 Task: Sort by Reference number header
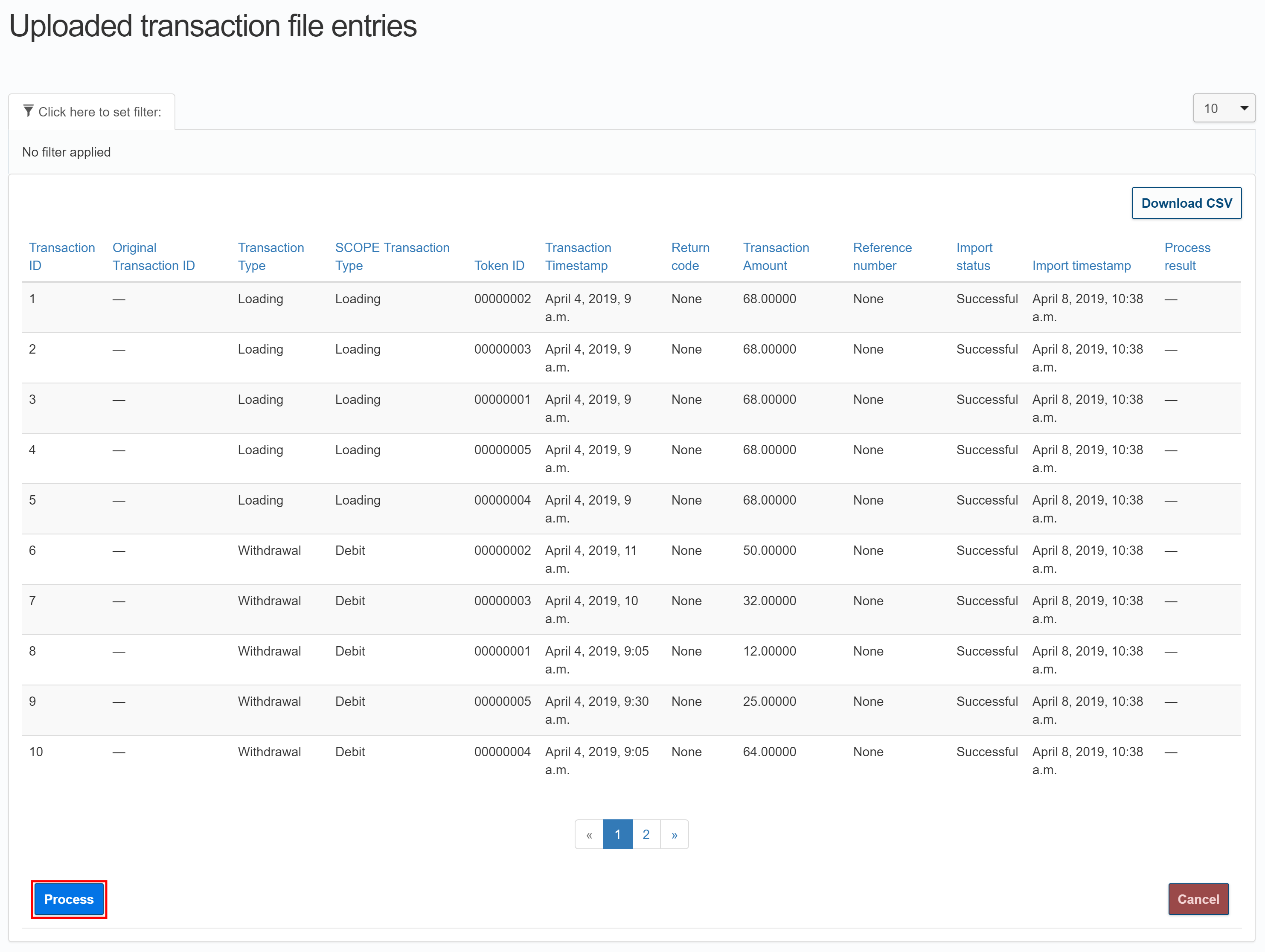pyautogui.click(x=882, y=256)
